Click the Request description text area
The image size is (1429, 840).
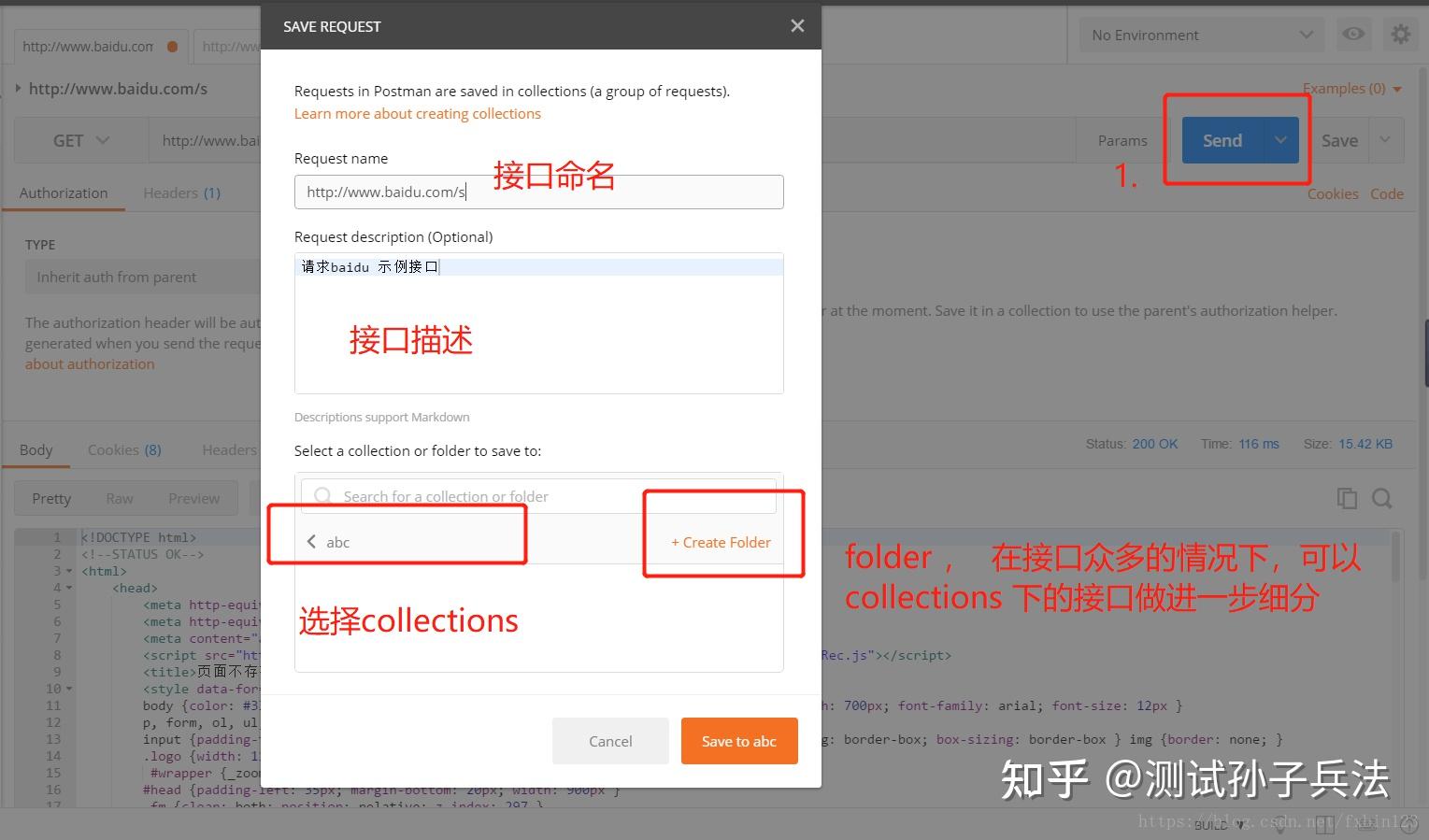[539, 323]
